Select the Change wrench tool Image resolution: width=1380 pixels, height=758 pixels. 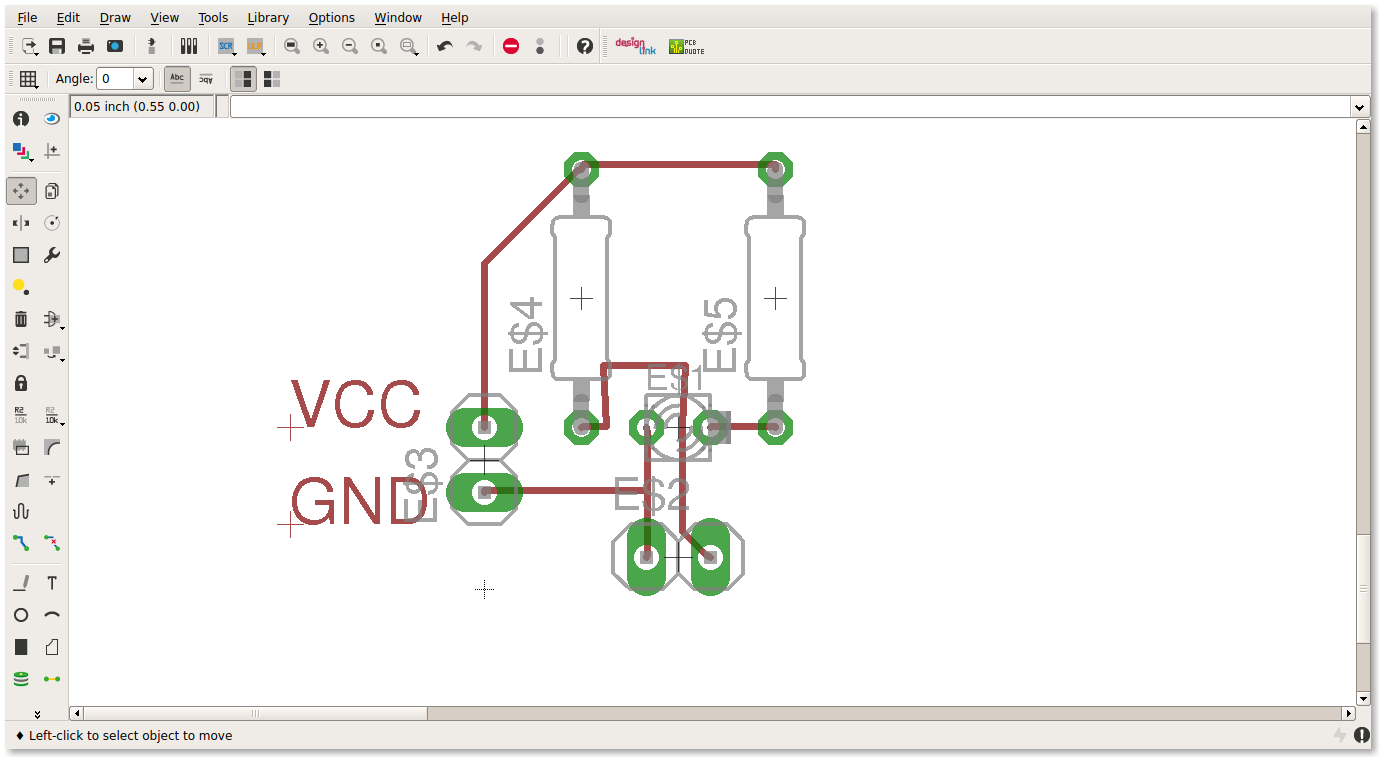coord(52,255)
